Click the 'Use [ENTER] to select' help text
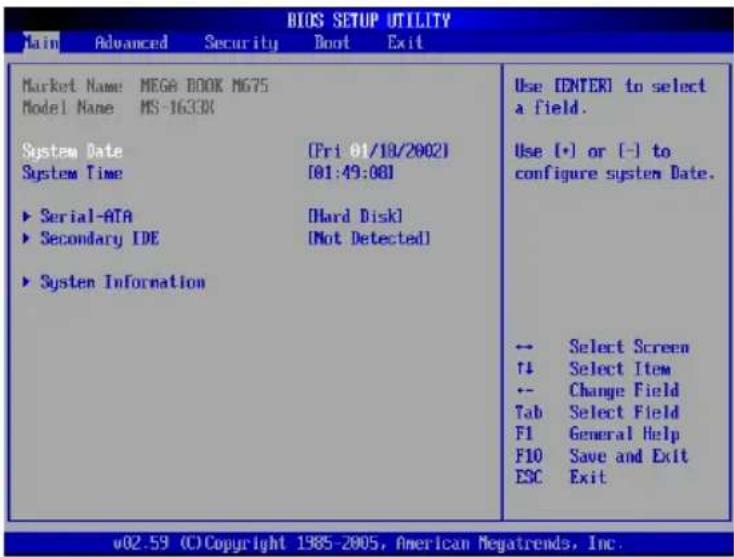 [610, 86]
